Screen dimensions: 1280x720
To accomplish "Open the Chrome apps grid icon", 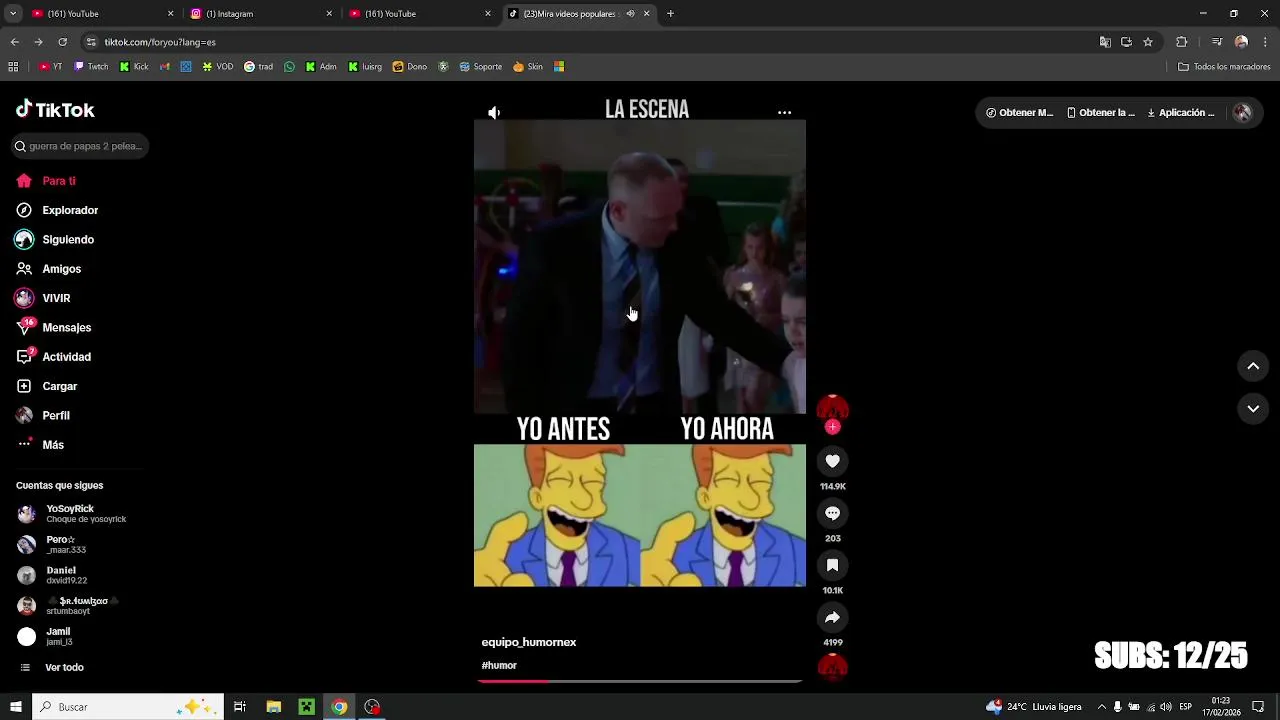I will (13, 67).
